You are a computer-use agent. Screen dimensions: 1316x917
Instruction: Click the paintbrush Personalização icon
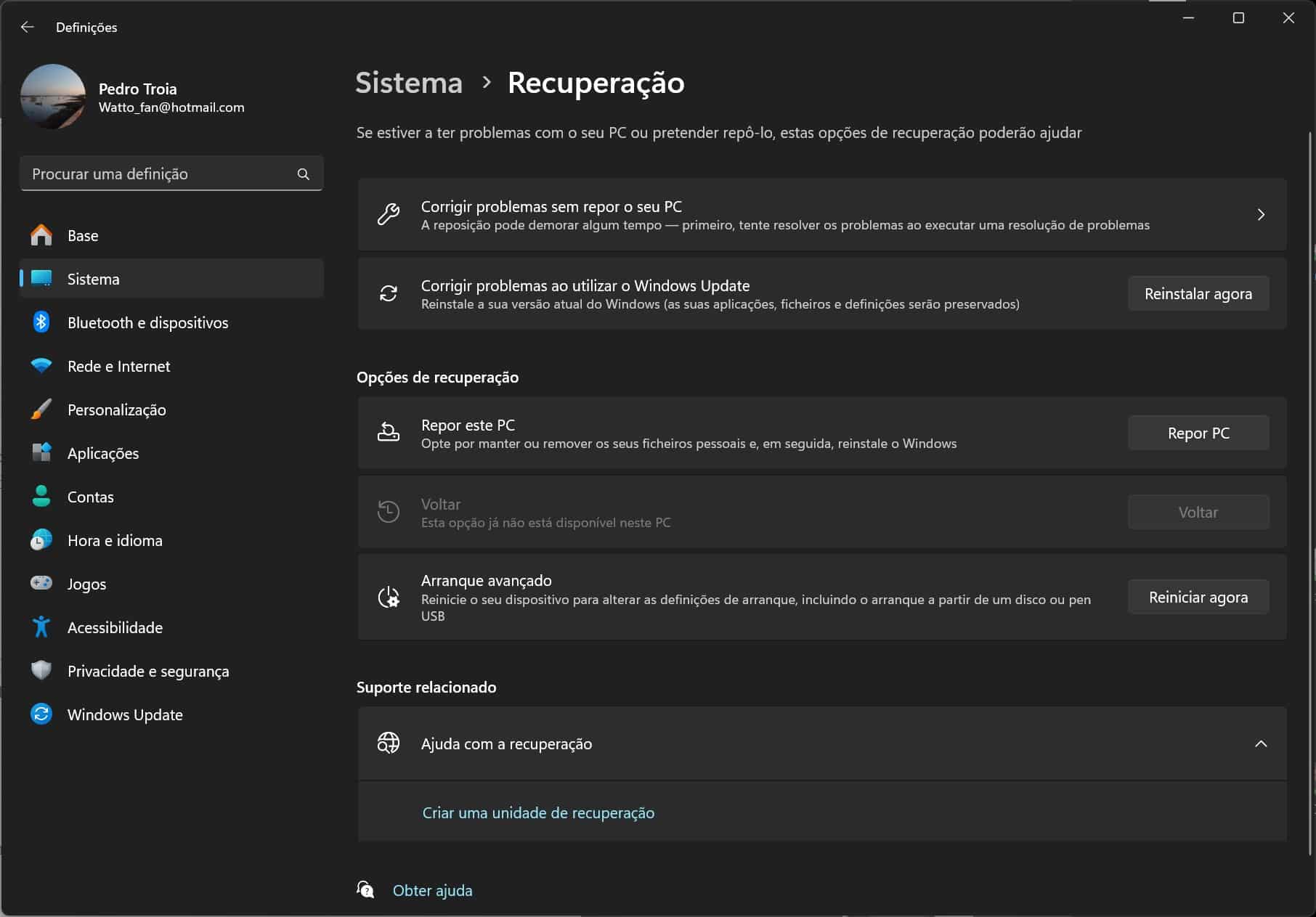(41, 409)
